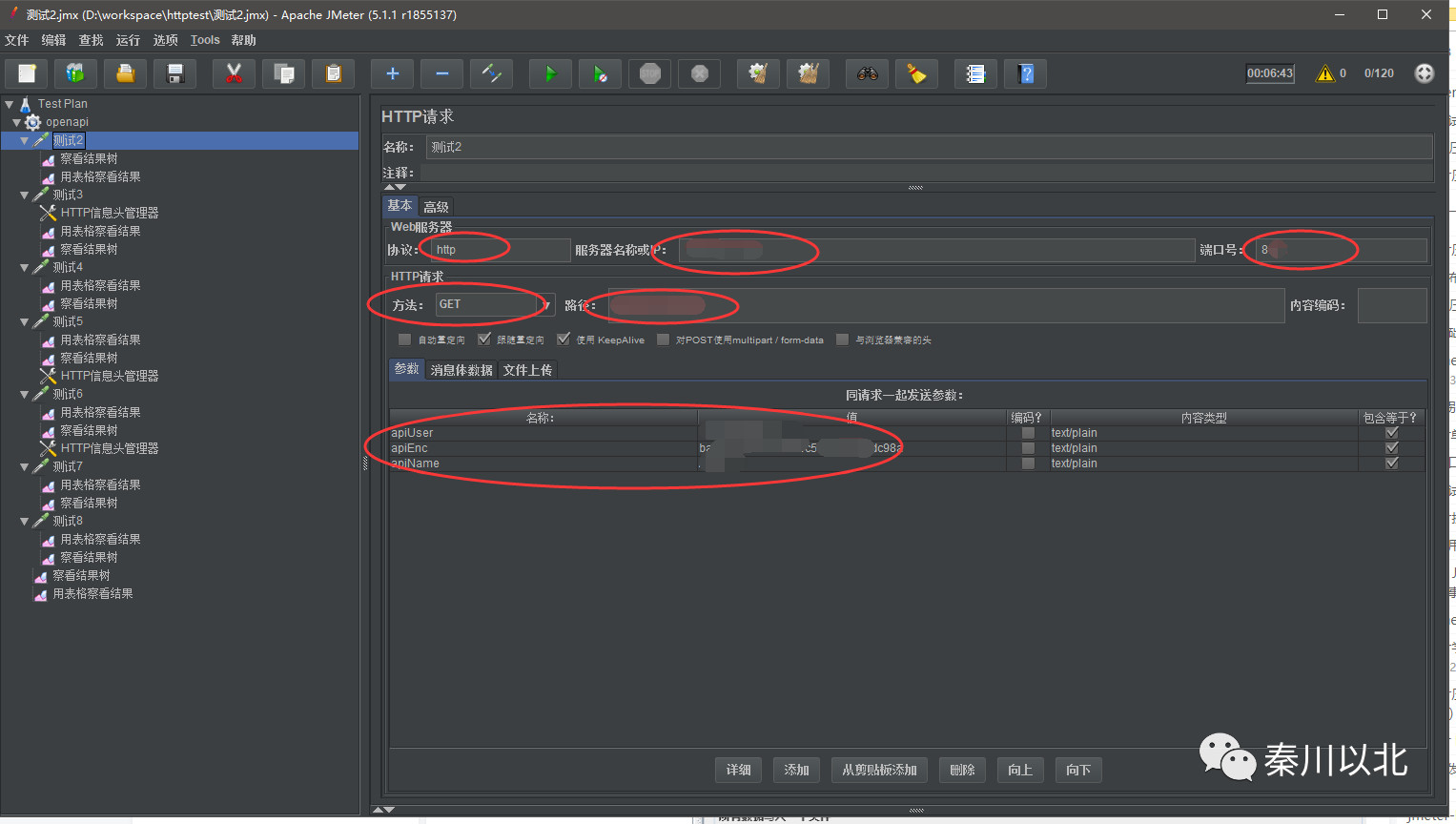
Task: Shut down the test threads gracefully
Action: tap(699, 73)
